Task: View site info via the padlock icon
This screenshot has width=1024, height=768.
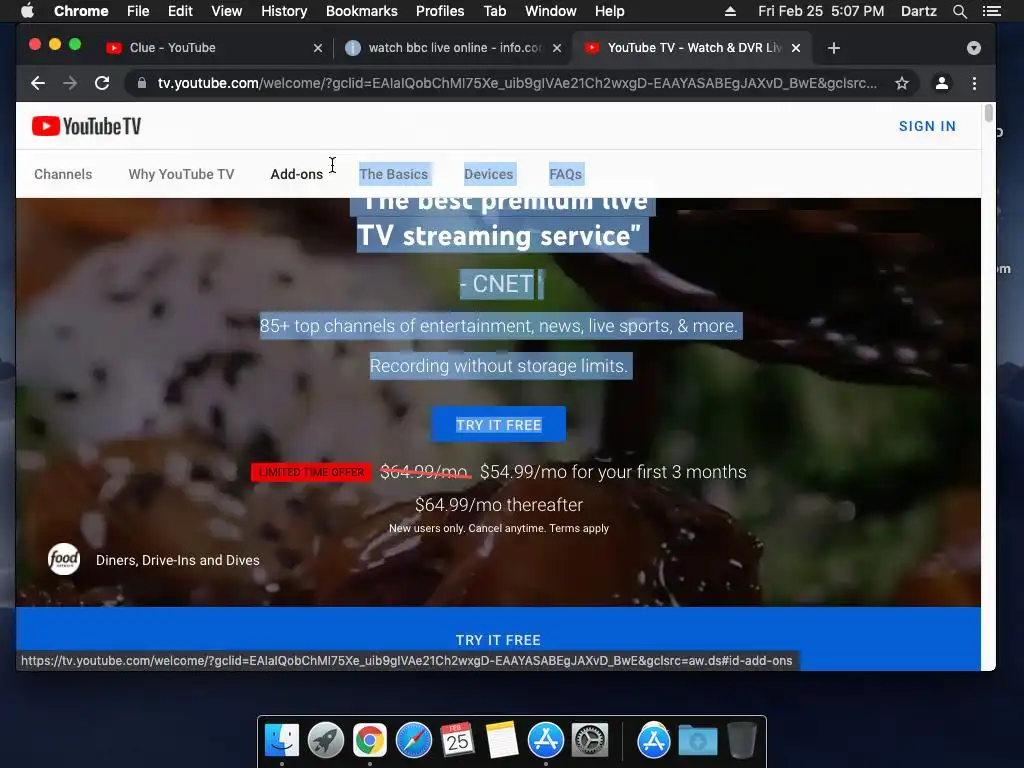Action: [x=142, y=83]
